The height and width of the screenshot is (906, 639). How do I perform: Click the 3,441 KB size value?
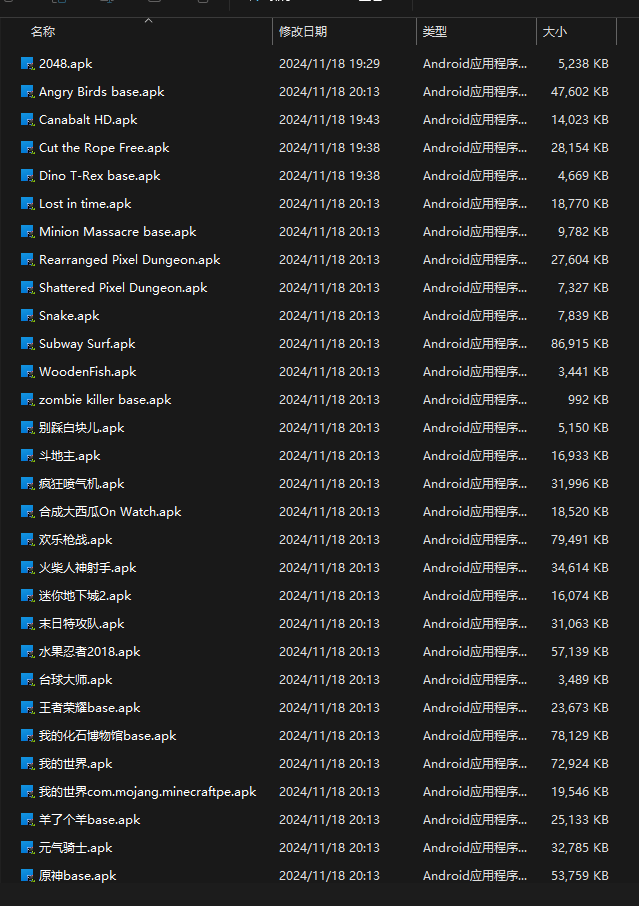pos(583,372)
